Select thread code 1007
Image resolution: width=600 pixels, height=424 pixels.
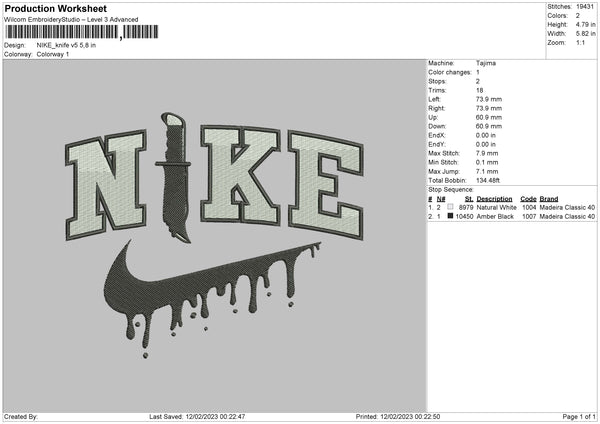(529, 217)
